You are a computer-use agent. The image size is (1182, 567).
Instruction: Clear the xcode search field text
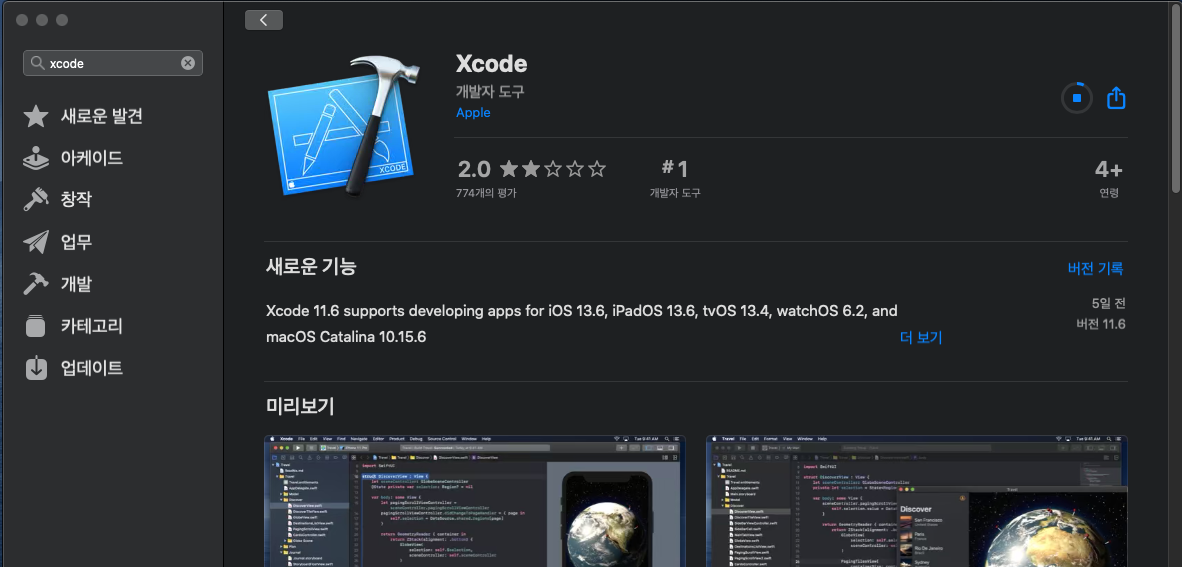tap(188, 63)
